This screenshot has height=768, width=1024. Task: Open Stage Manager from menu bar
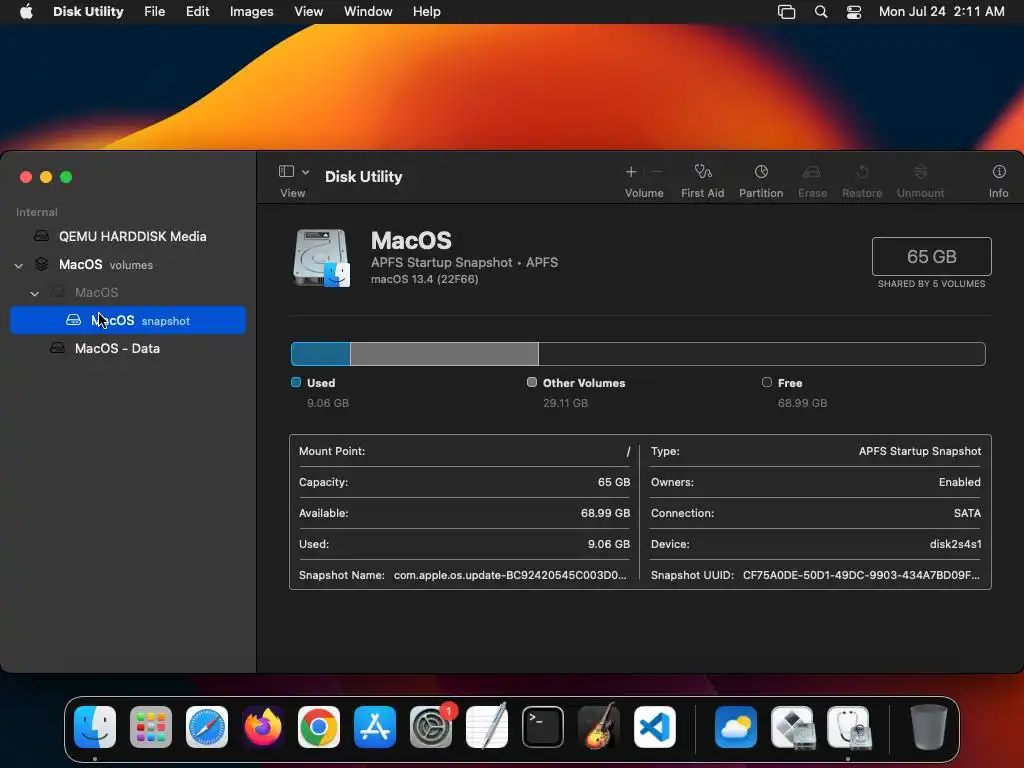[x=786, y=12]
